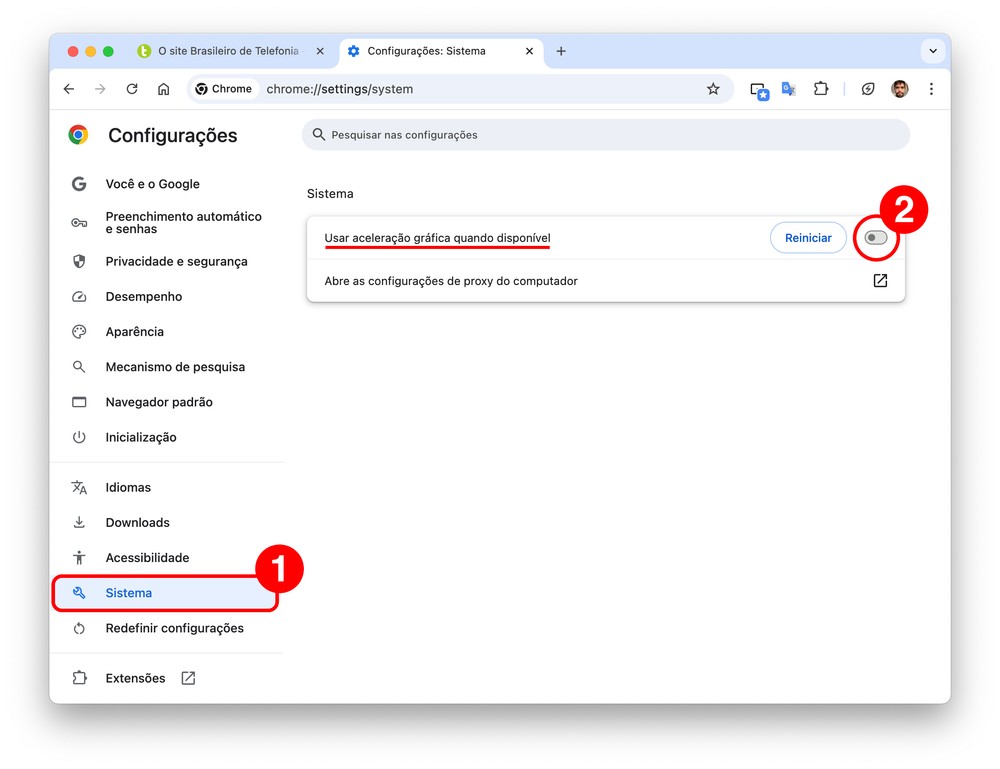
Task: Go back with the browser back arrow
Action: coord(69,89)
